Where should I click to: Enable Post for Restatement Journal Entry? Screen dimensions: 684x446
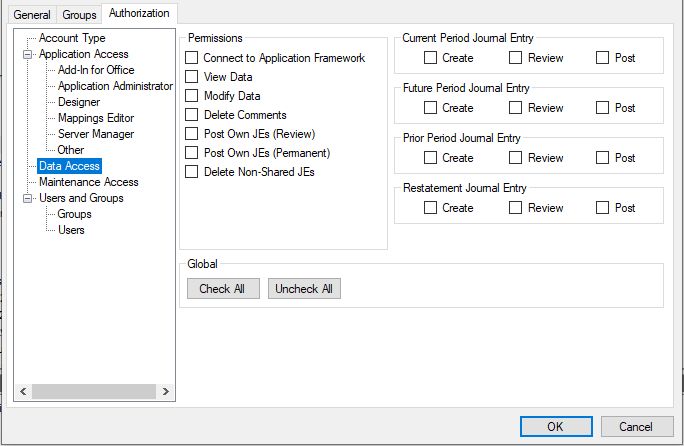[x=603, y=208]
